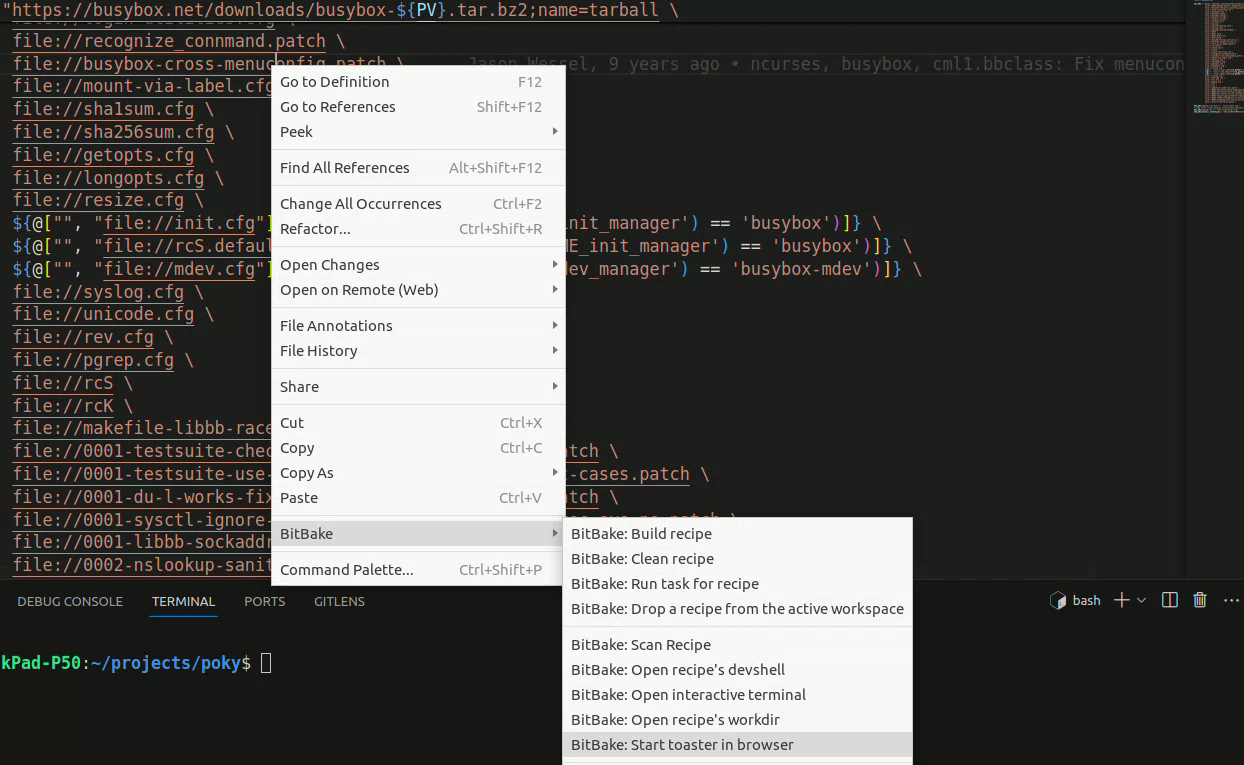Viewport: 1244px width, 765px height.
Task: Expand the Open Changes submenu
Action: 418,265
